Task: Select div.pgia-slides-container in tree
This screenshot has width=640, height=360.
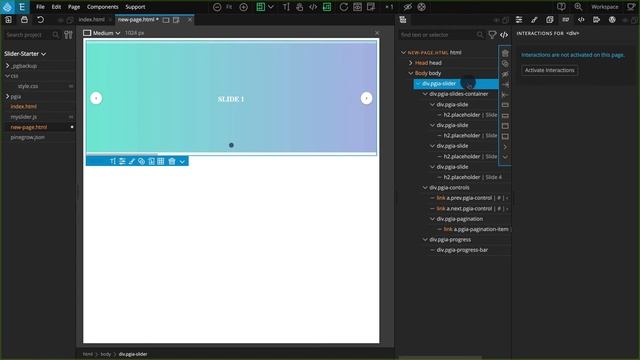Action: 458,94
